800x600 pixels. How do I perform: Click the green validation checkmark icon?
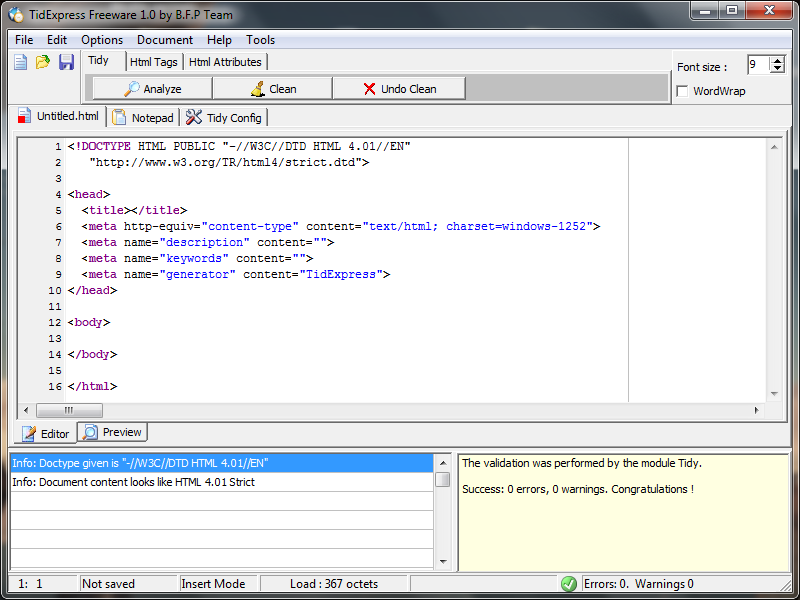[x=568, y=584]
